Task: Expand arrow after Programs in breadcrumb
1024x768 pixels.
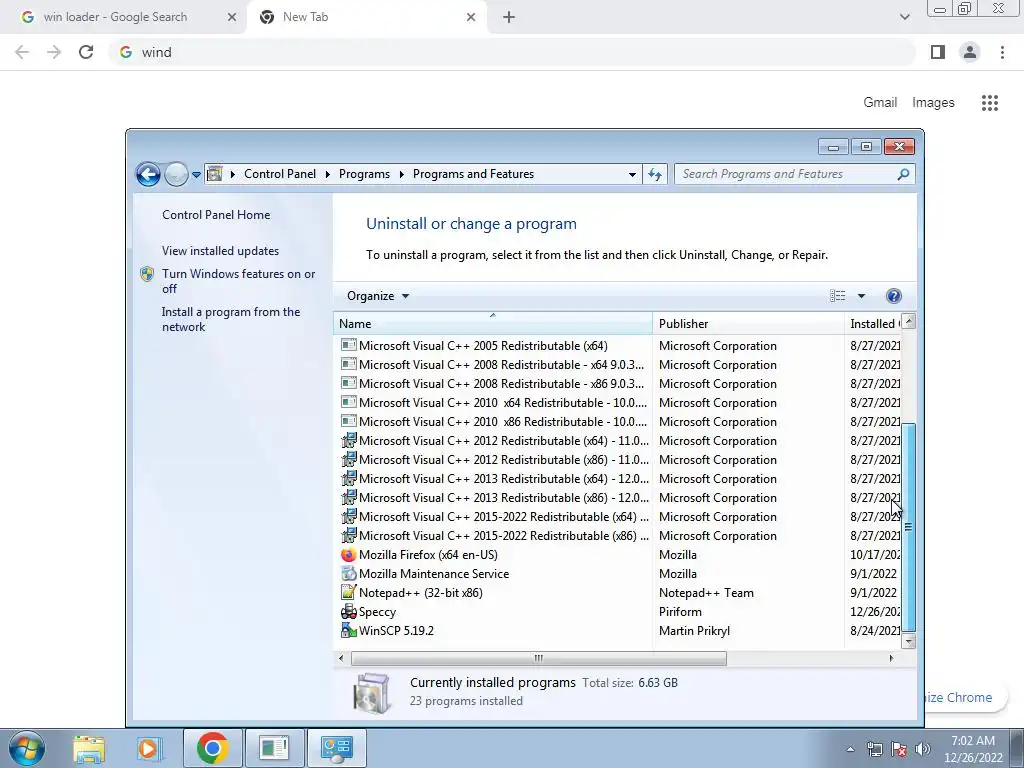Action: [401, 174]
